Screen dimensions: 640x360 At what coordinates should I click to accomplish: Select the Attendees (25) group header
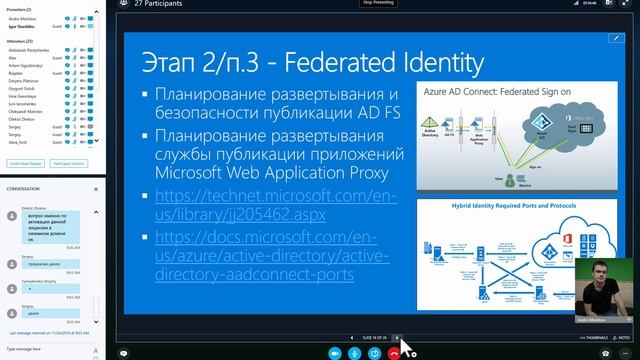point(20,41)
